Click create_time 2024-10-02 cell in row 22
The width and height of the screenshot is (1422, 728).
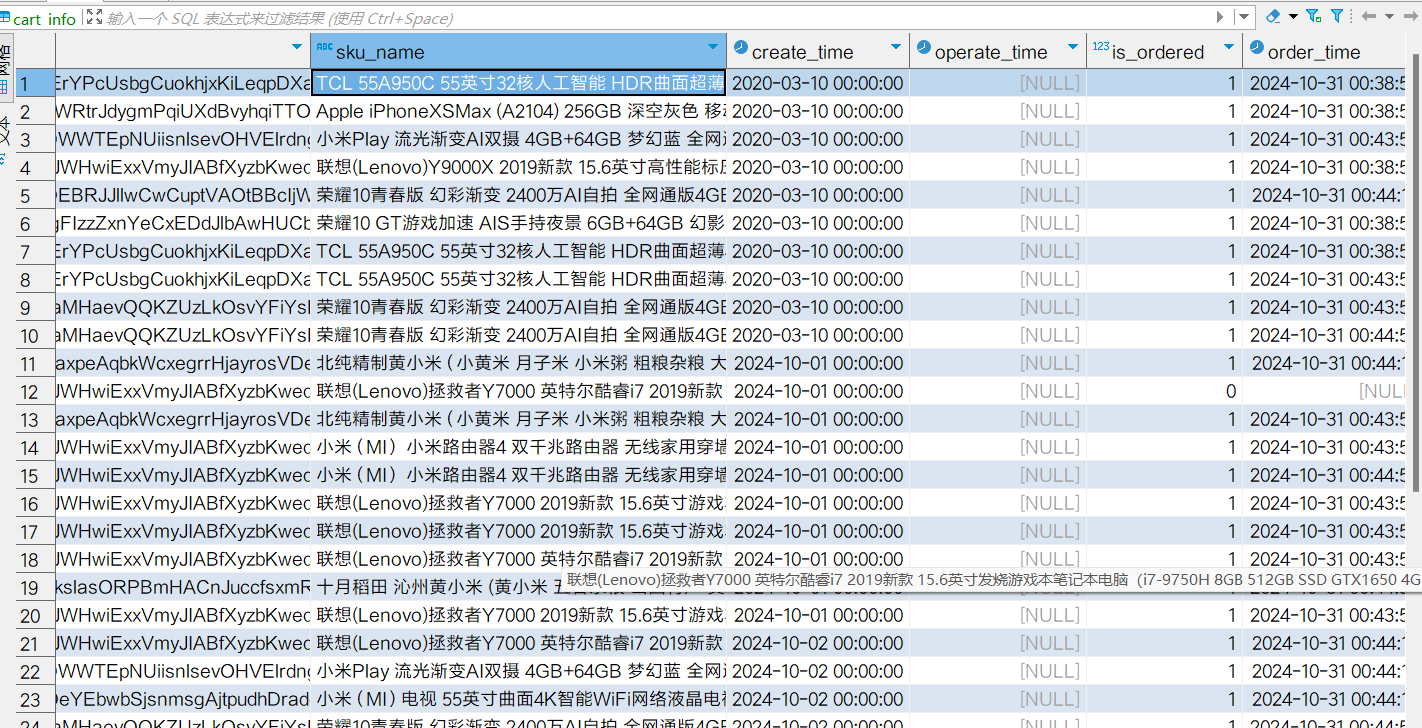(818, 671)
